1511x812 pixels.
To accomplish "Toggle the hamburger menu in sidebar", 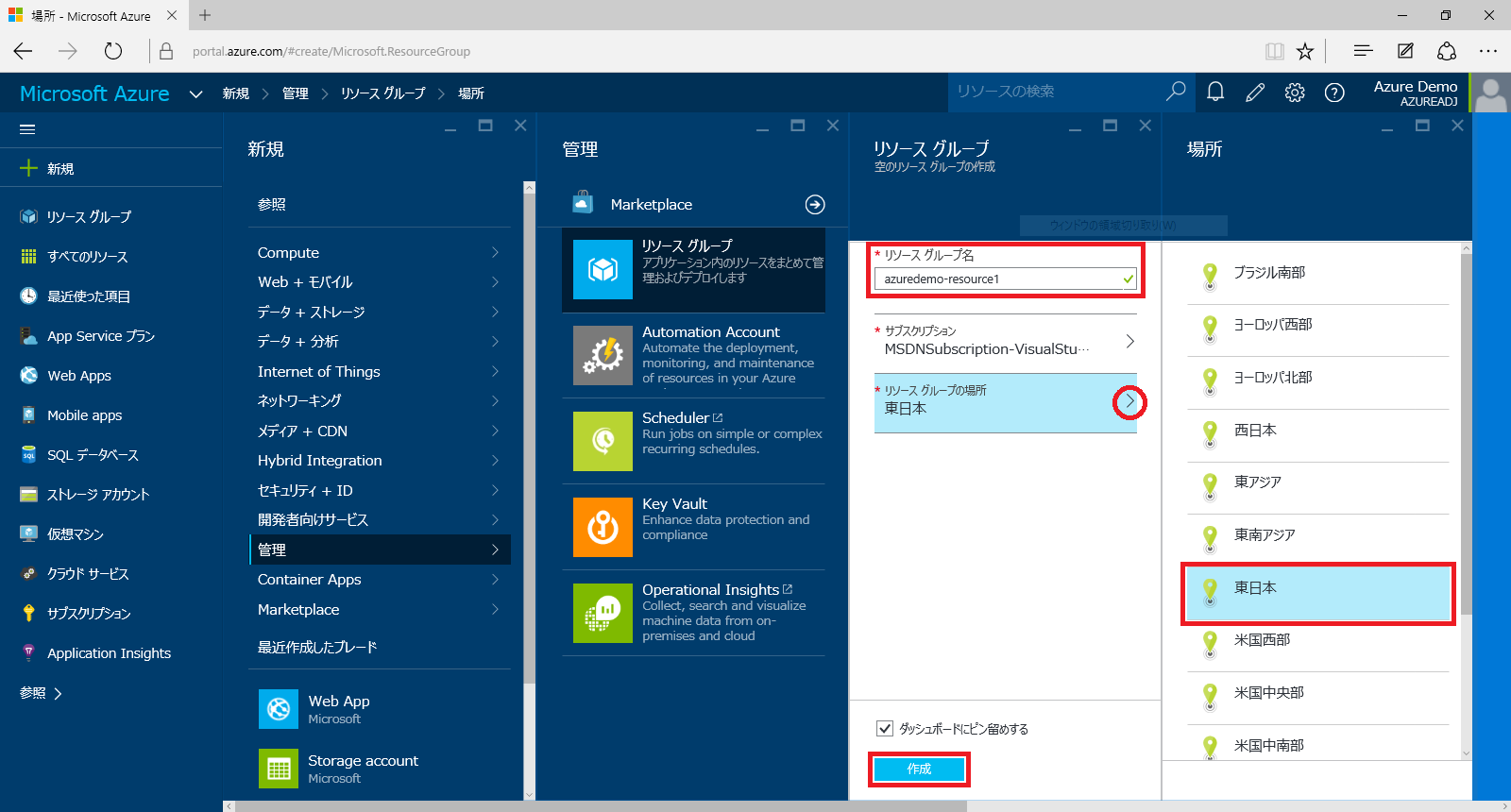I will [27, 129].
